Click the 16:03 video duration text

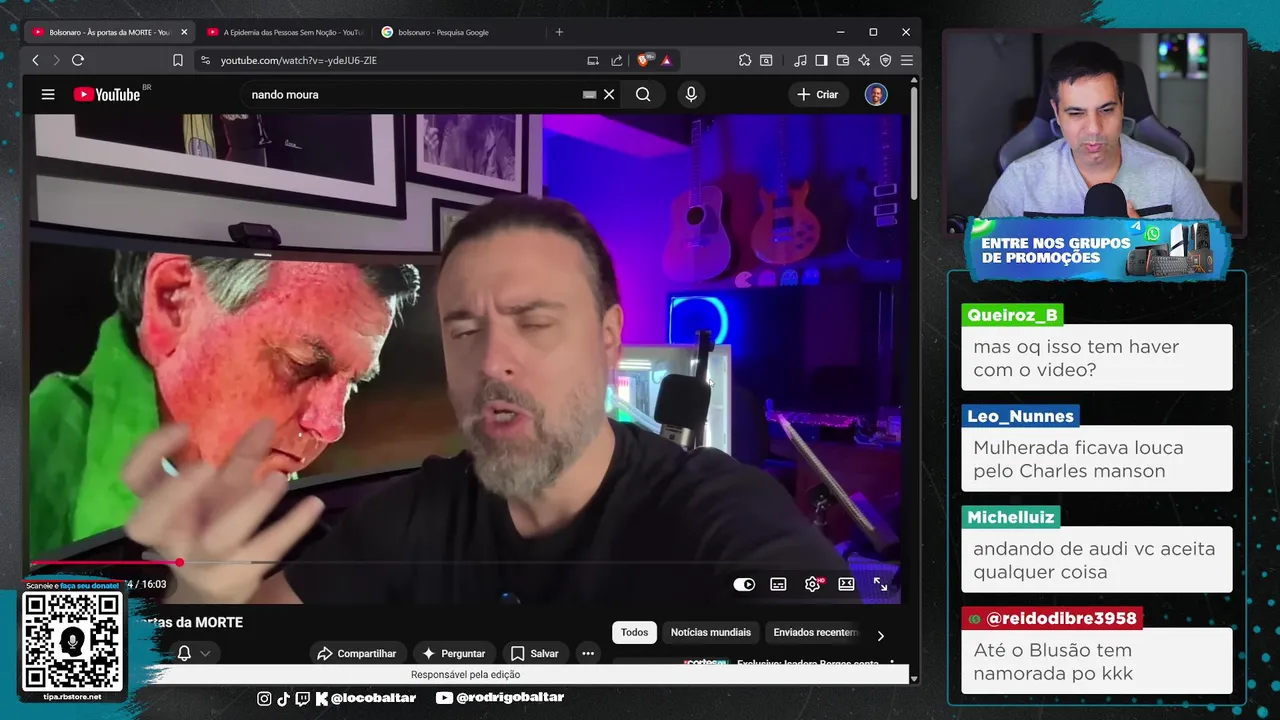(x=154, y=584)
